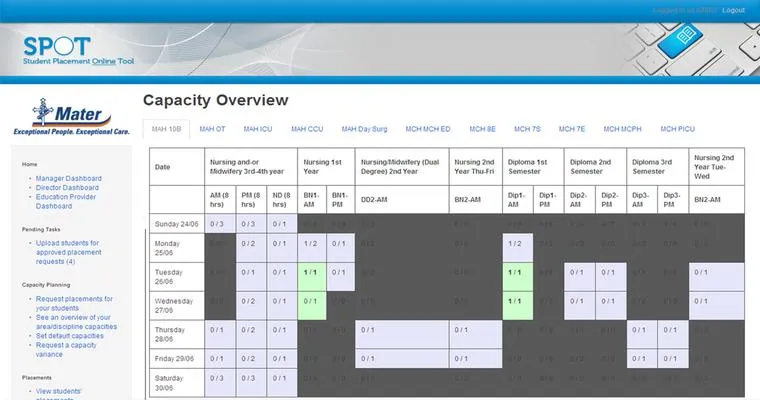Image resolution: width=760 pixels, height=400 pixels.
Task: Click the Saturday 30/06 ND 0/1 cell
Action: 282,383
